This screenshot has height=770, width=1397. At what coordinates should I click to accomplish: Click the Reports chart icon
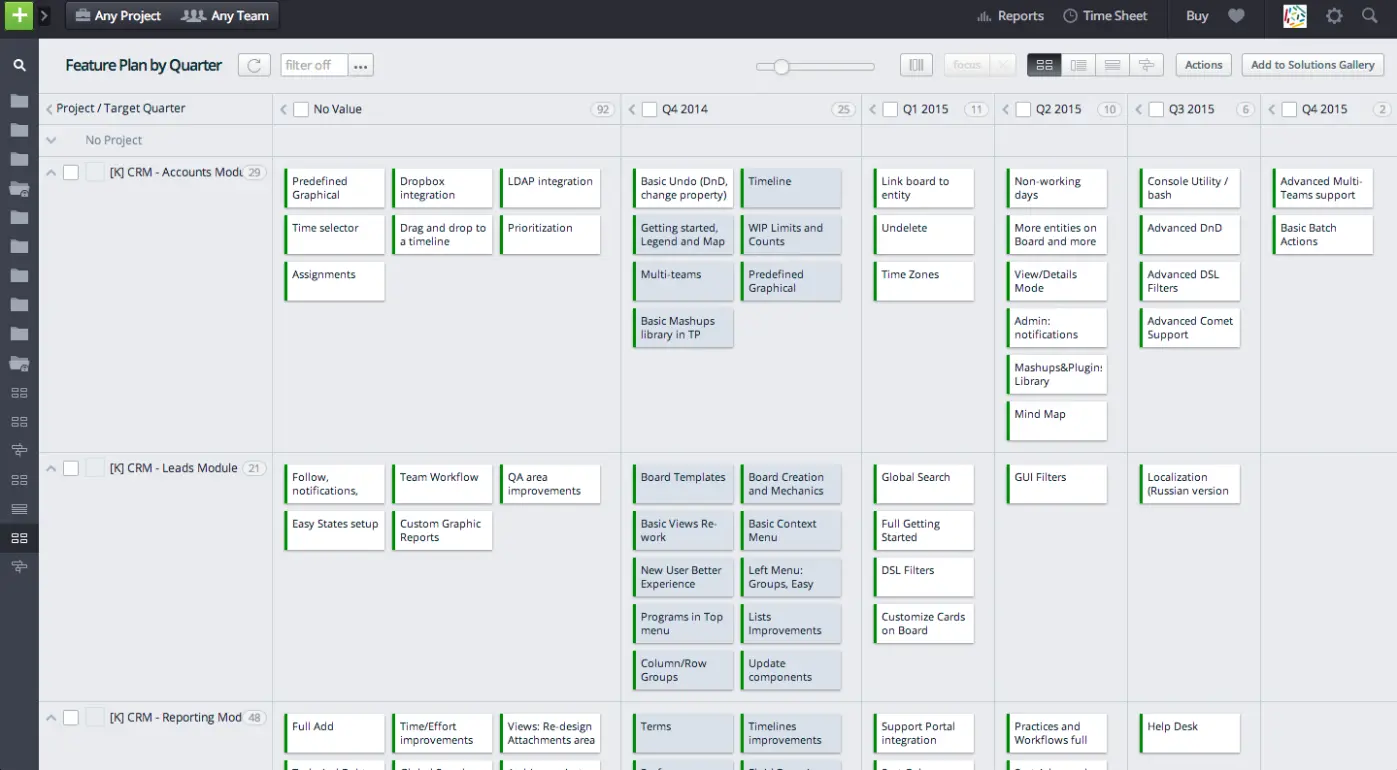(x=984, y=16)
